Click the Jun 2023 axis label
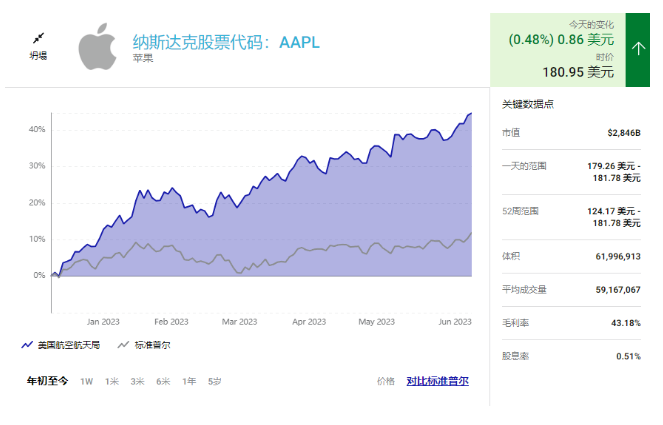The width and height of the screenshot is (663, 425). point(455,322)
